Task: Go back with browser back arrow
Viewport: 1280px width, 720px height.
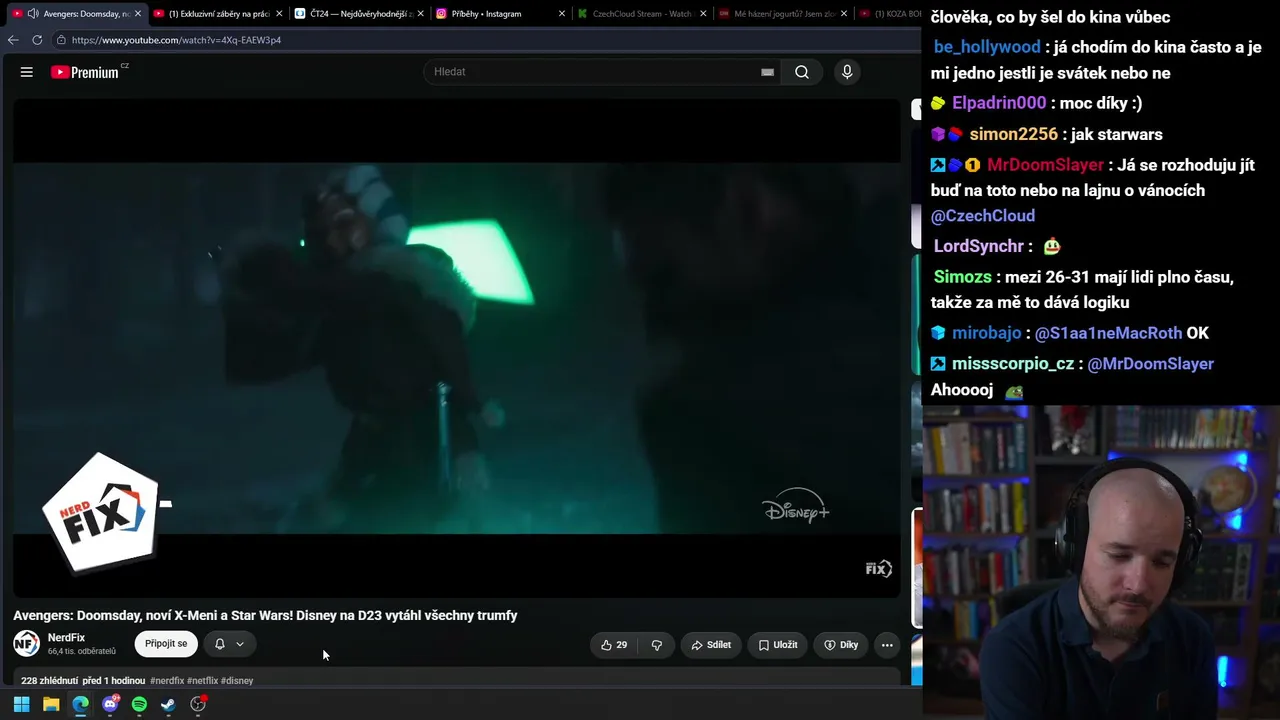Action: tap(13, 40)
